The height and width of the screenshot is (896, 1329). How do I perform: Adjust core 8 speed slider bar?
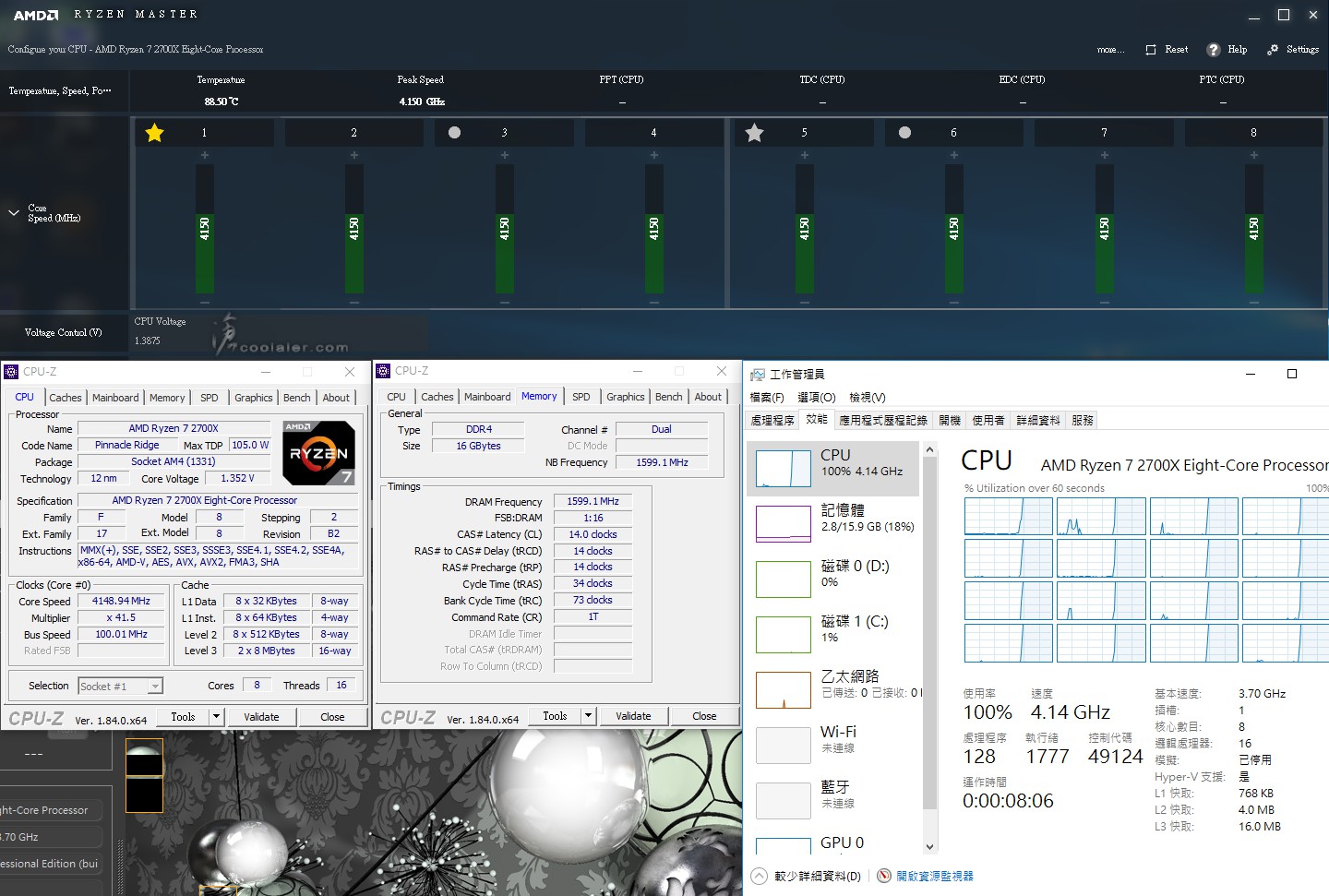[x=1253, y=229]
